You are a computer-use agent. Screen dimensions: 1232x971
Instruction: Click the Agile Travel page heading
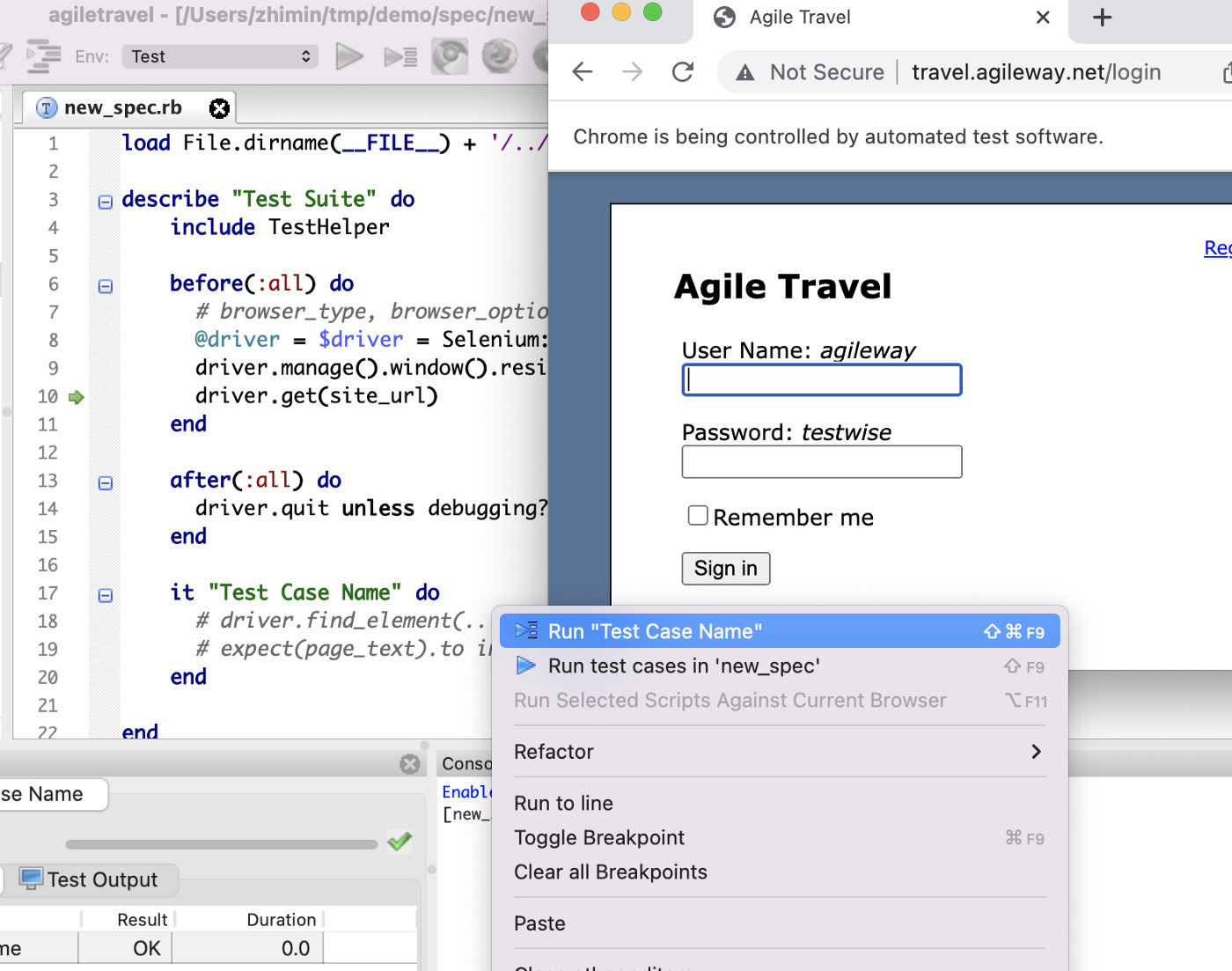point(782,287)
